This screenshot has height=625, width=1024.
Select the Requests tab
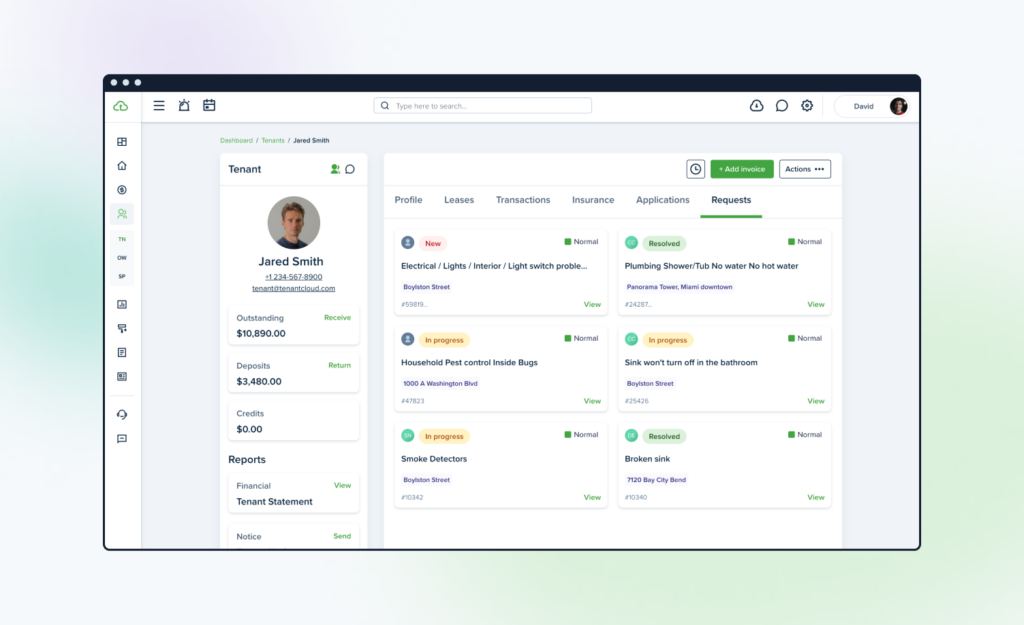click(x=731, y=200)
